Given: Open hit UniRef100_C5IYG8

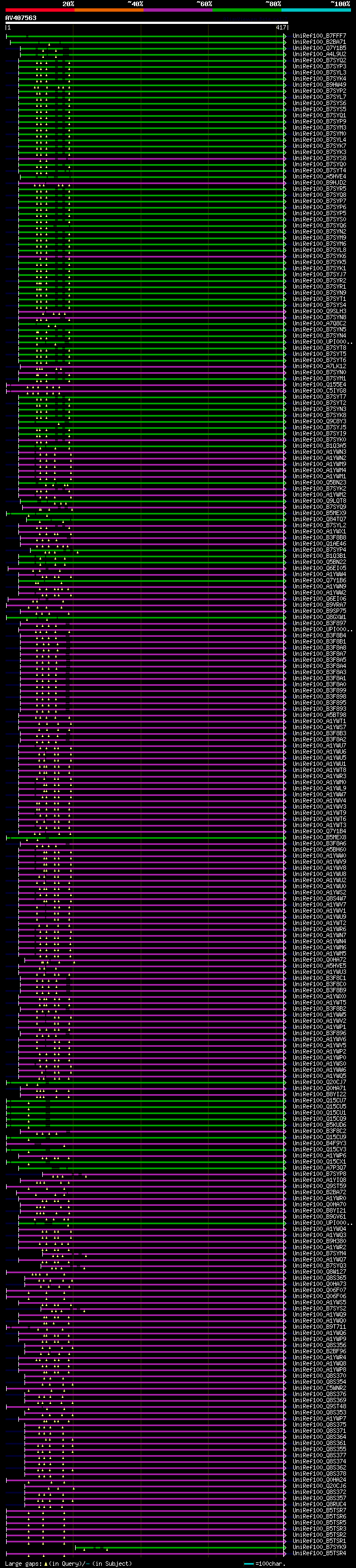Looking at the screenshot, I should click(x=319, y=391).
